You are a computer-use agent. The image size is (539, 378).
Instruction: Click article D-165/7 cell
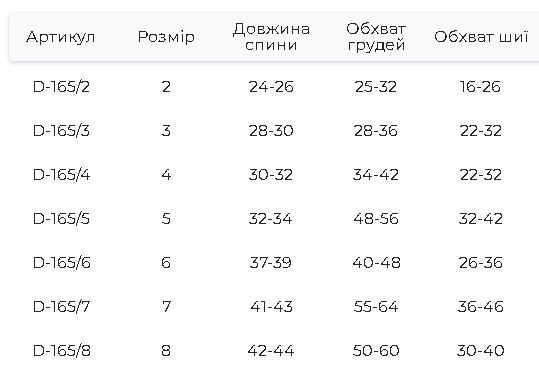tap(61, 307)
